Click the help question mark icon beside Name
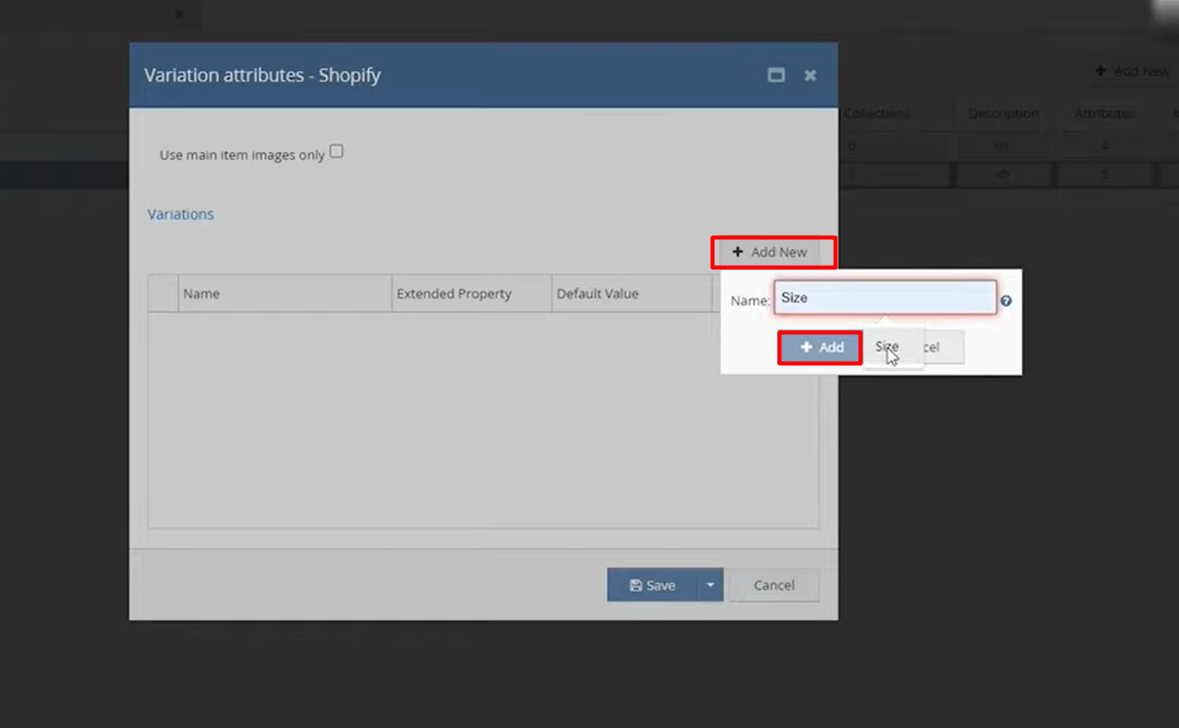Viewport: 1179px width, 728px height. point(1006,301)
